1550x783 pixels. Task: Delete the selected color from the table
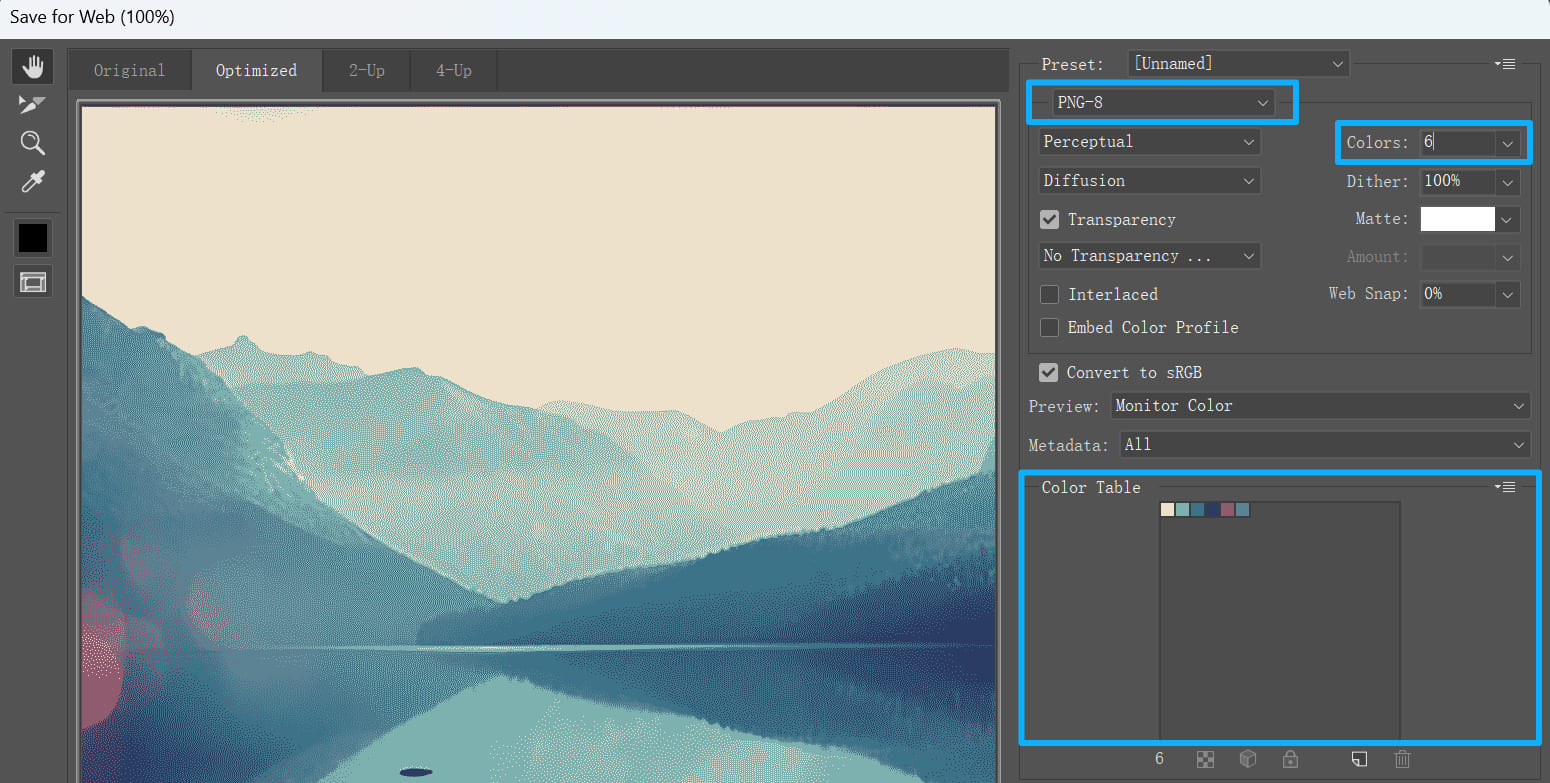(1402, 759)
